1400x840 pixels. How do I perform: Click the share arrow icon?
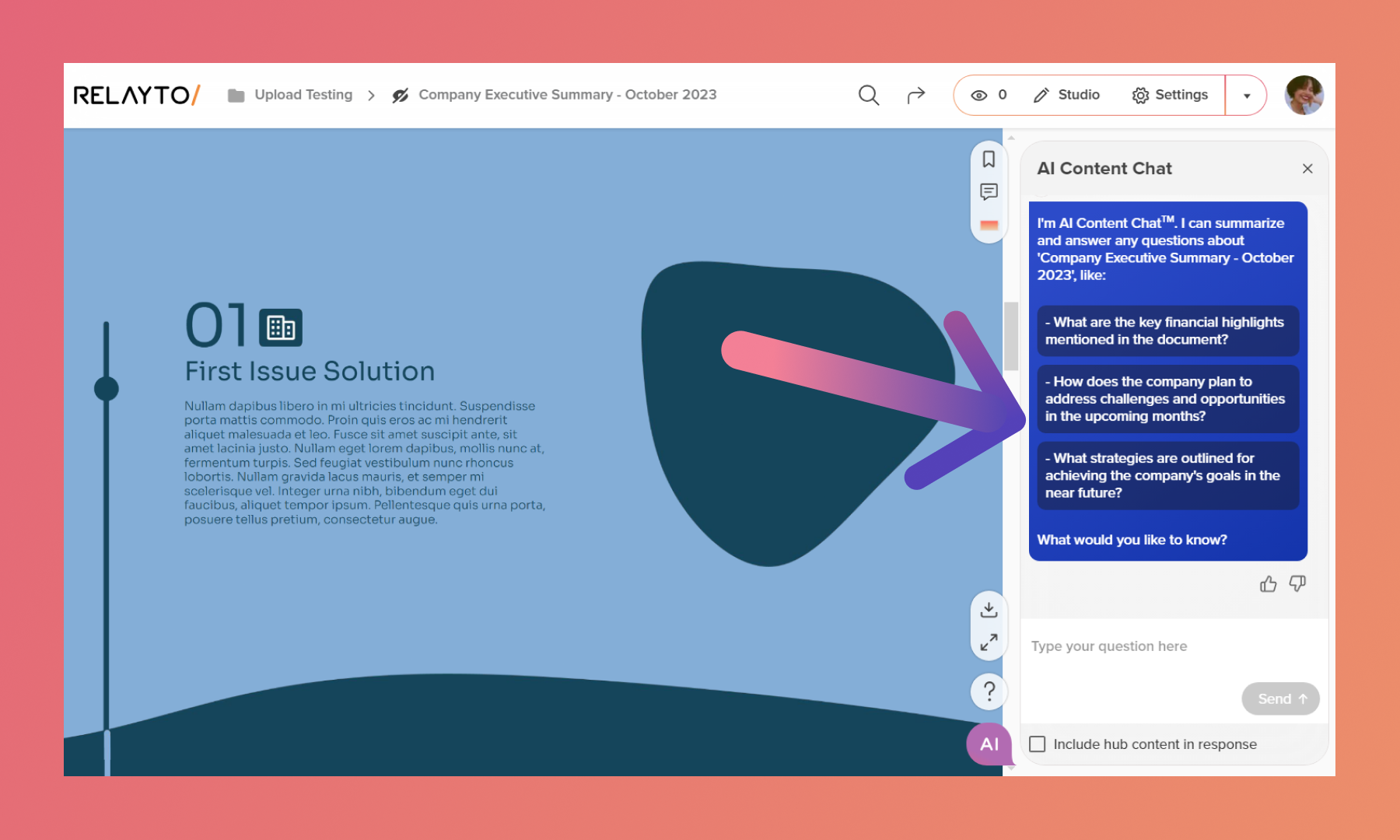pyautogui.click(x=915, y=95)
